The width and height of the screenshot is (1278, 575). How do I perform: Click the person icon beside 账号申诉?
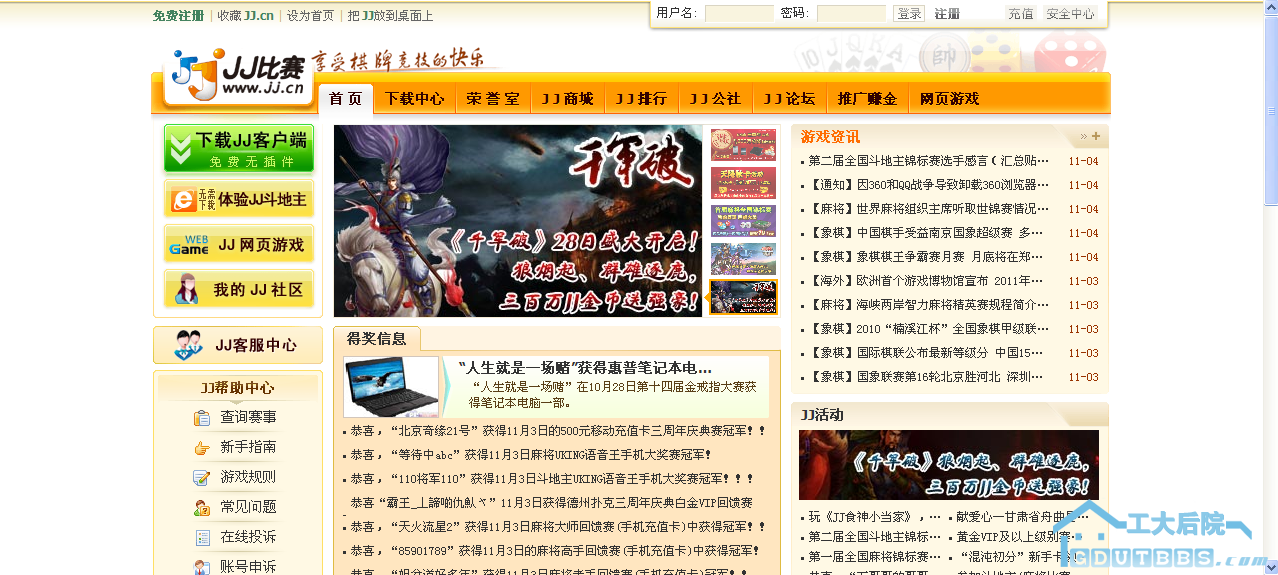pos(202,567)
